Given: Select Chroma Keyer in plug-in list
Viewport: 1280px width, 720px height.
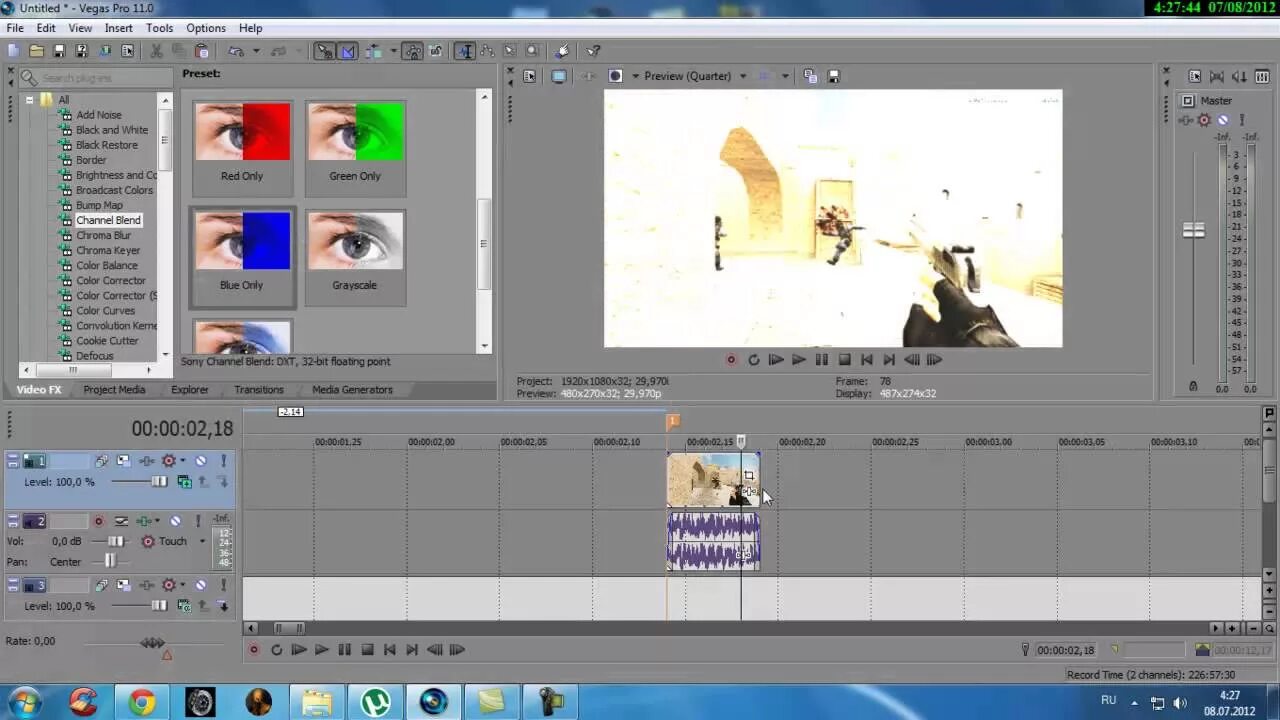Looking at the screenshot, I should [x=108, y=250].
